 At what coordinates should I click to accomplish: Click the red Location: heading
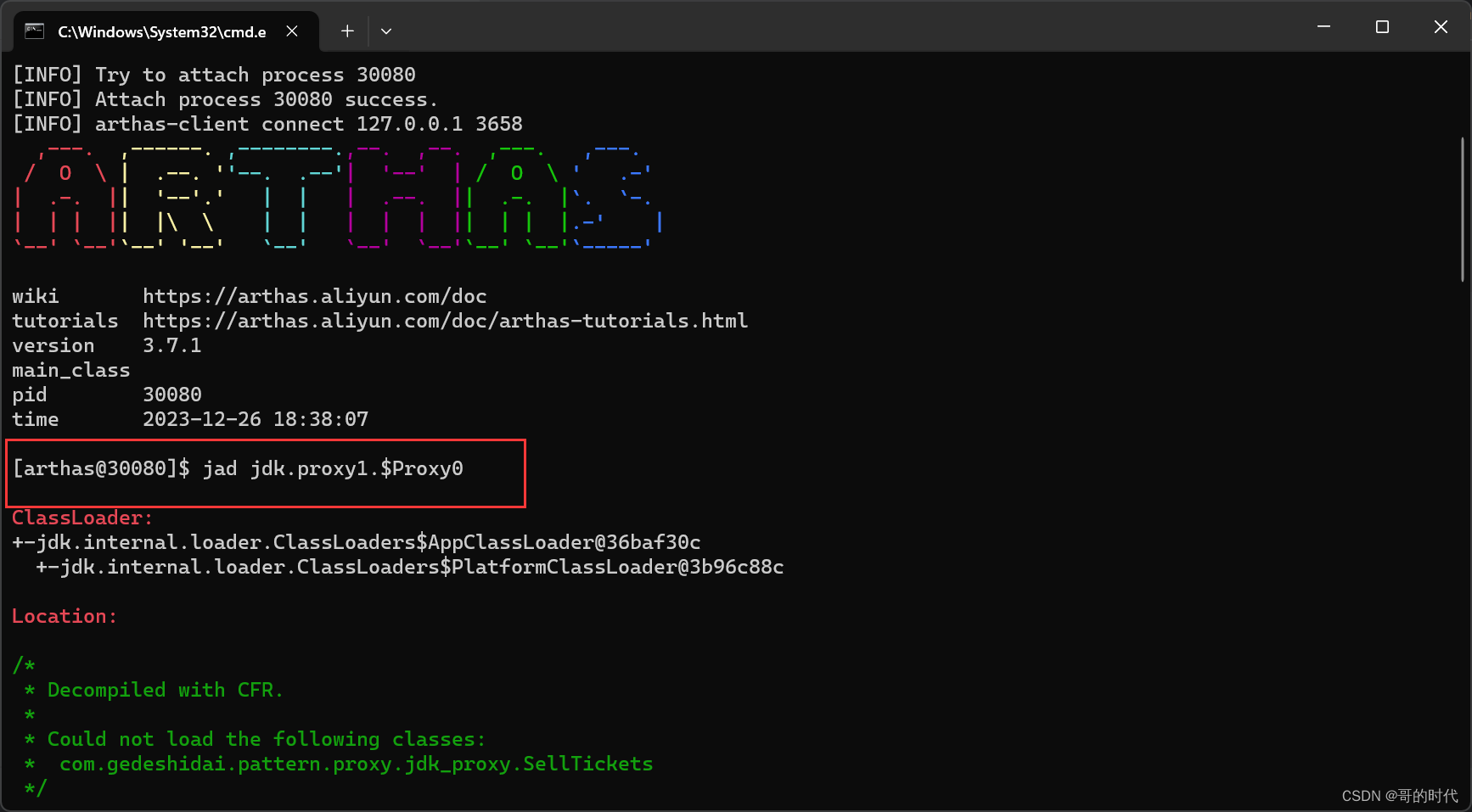tap(65, 616)
